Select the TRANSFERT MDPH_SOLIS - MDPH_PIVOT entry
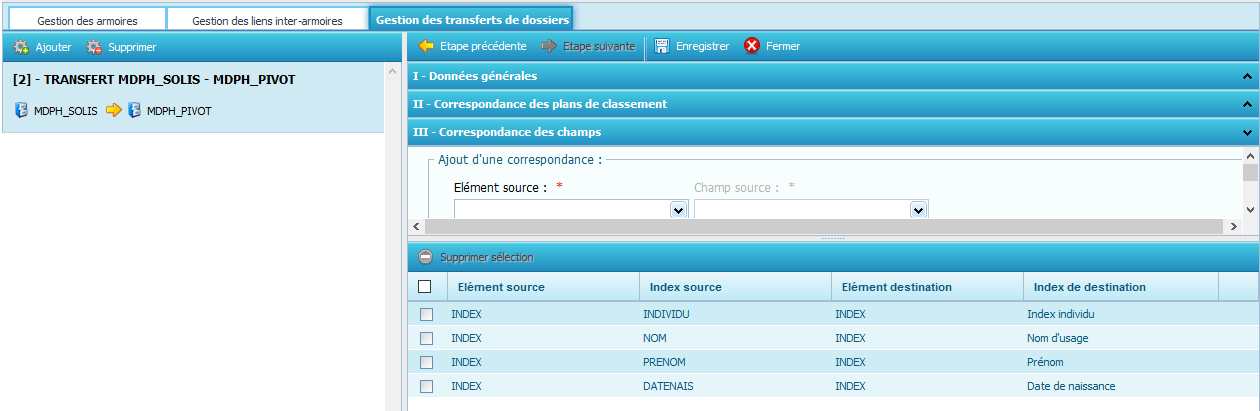The image size is (1260, 411). coord(154,80)
